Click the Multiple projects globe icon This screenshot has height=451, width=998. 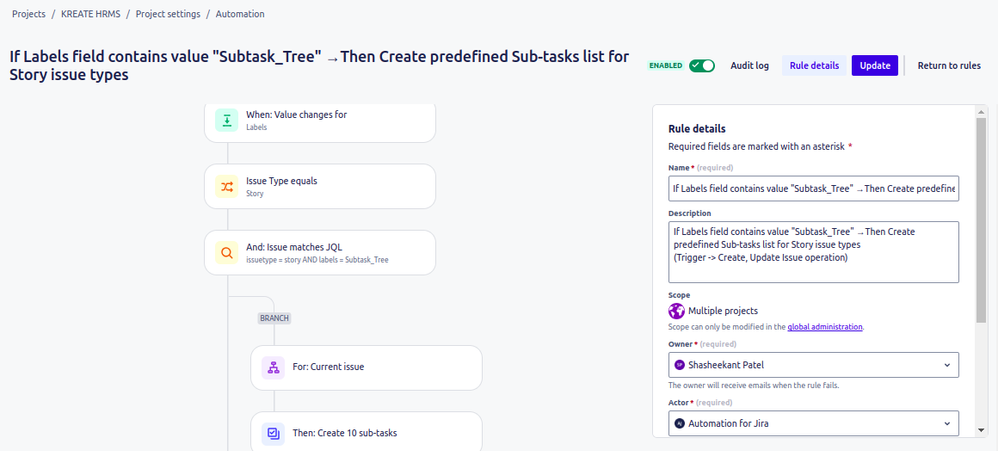(676, 311)
